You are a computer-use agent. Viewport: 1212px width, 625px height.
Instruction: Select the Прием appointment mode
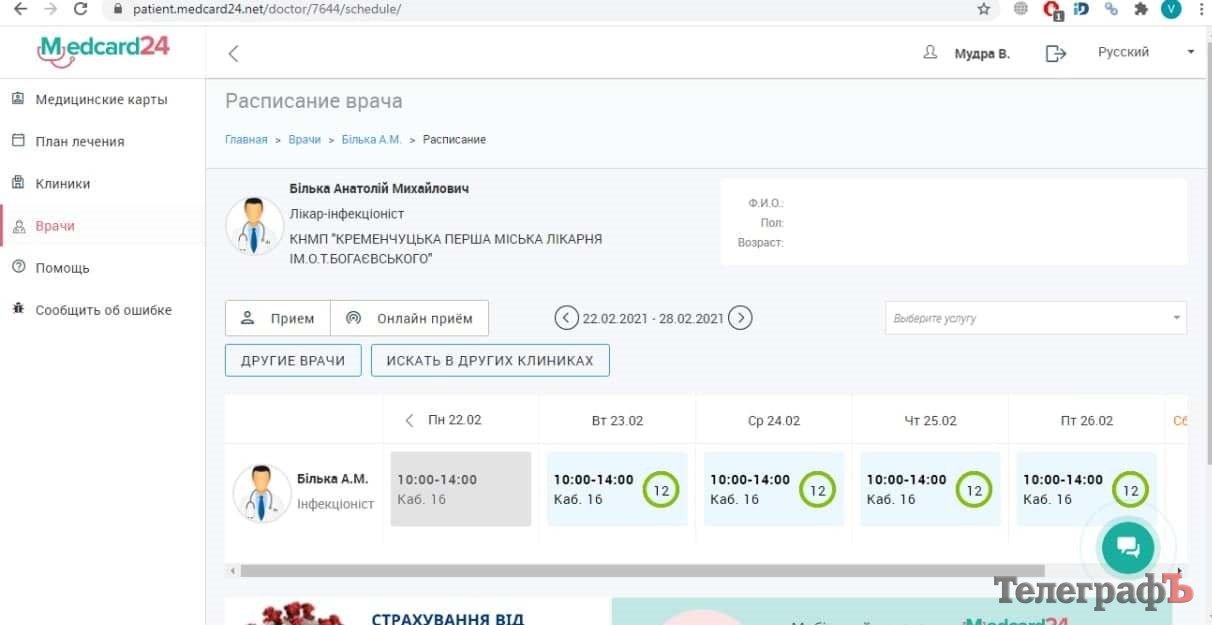(278, 319)
